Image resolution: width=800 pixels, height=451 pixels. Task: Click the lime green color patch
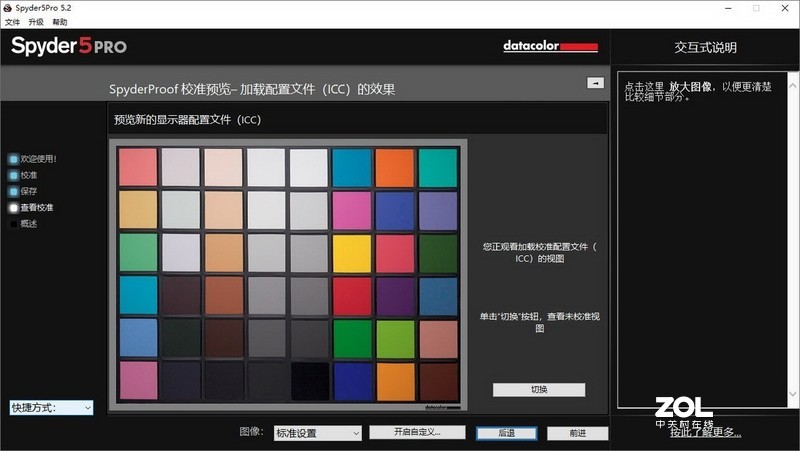[395, 339]
